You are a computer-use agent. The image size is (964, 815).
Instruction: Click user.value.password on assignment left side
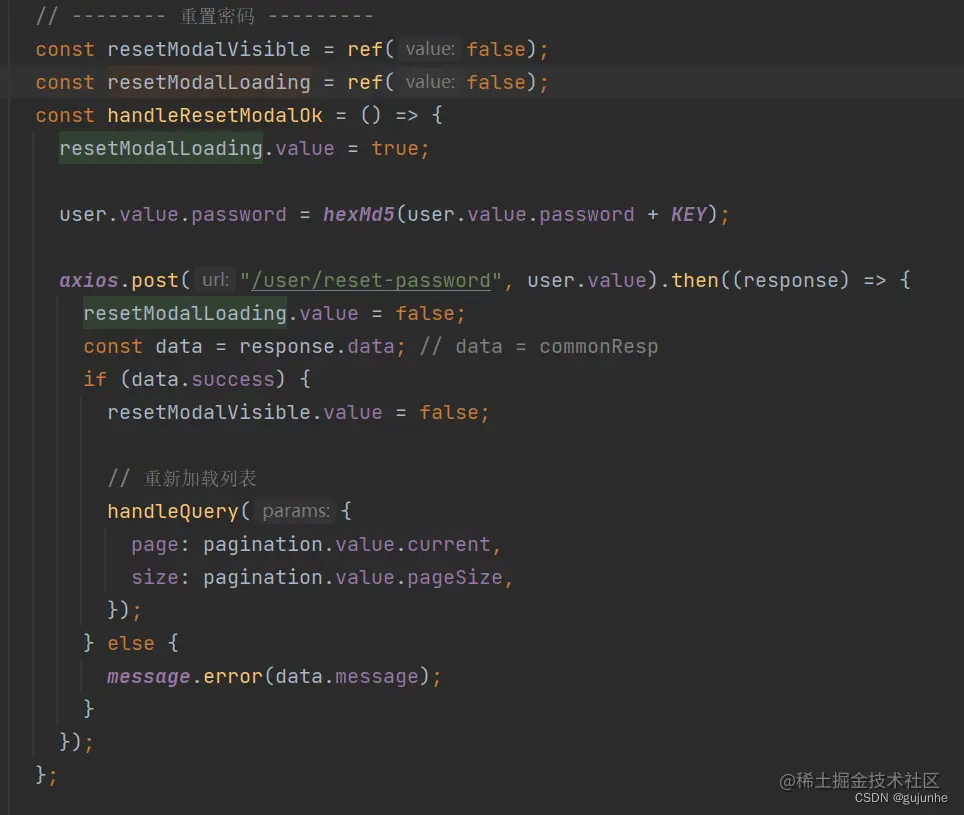pos(173,215)
